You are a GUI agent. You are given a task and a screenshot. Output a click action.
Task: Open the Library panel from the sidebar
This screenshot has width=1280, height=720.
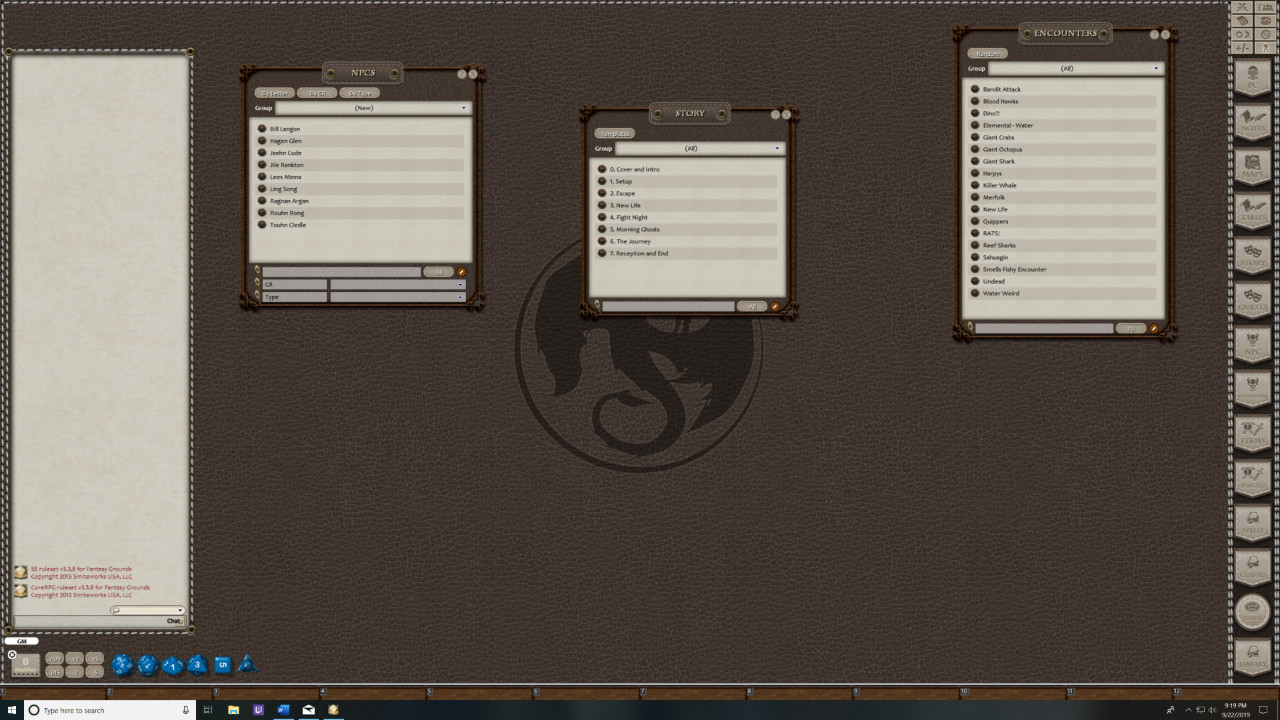[1253, 658]
